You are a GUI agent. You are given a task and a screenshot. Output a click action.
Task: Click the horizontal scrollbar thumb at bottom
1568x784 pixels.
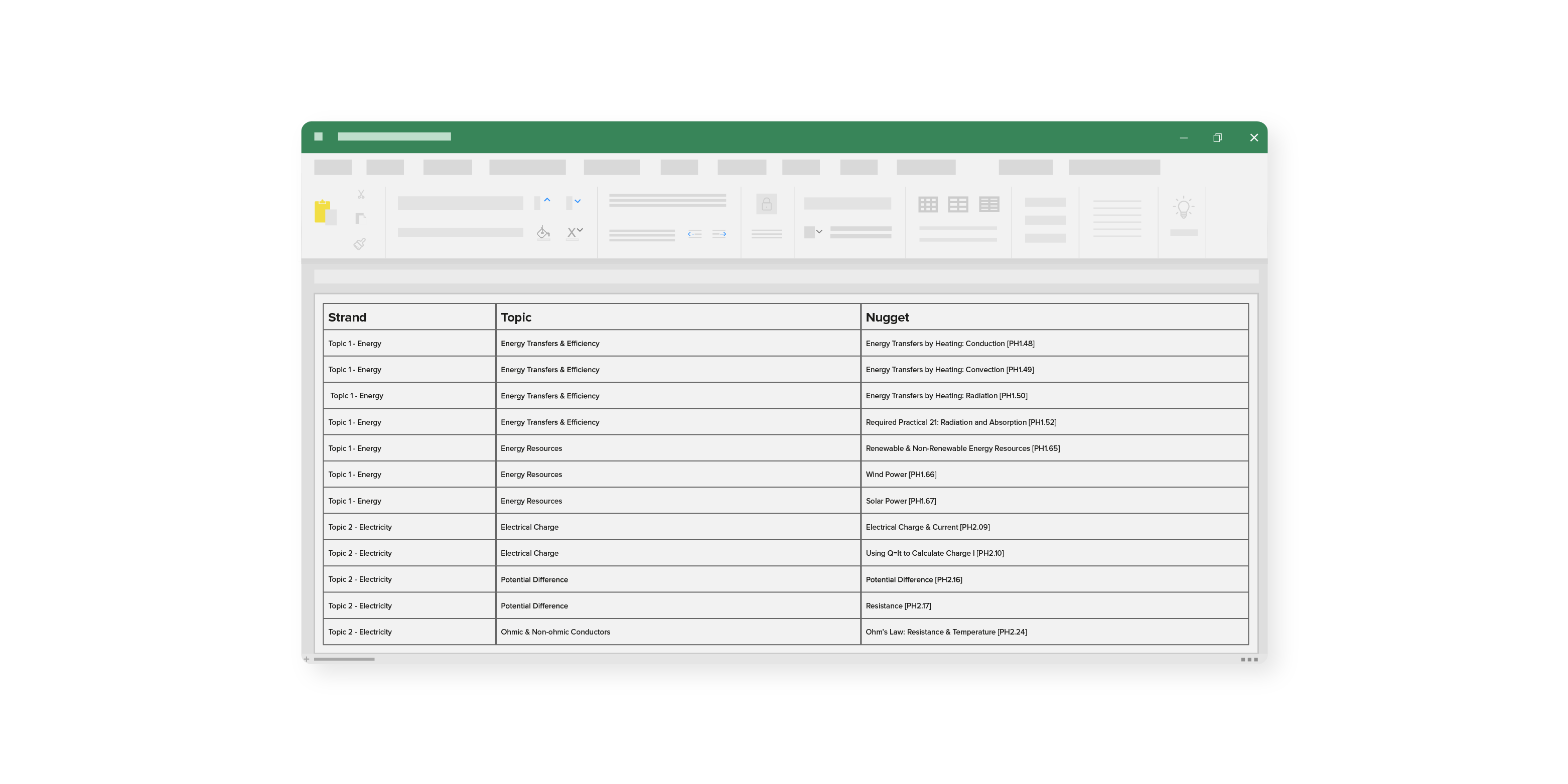point(344,659)
